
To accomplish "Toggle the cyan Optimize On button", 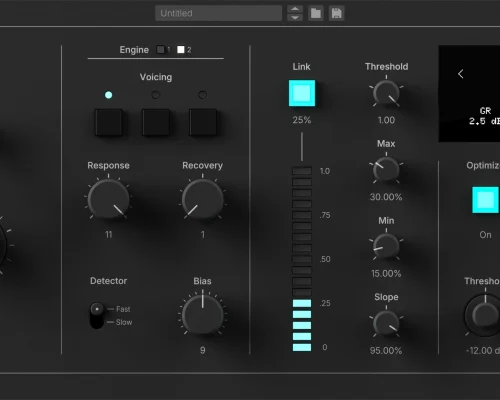I will click(x=485, y=200).
